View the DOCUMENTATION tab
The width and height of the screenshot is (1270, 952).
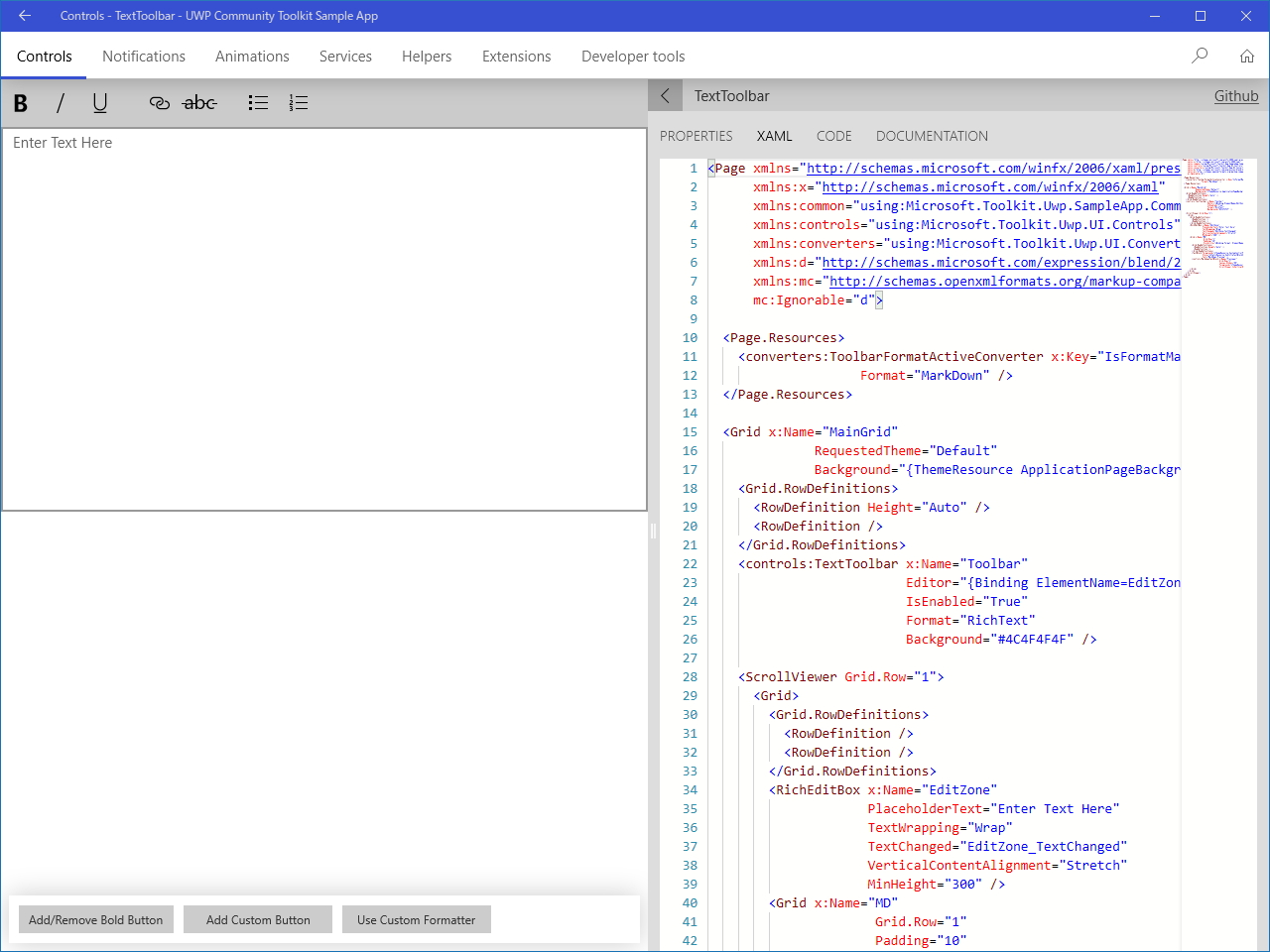coord(931,136)
